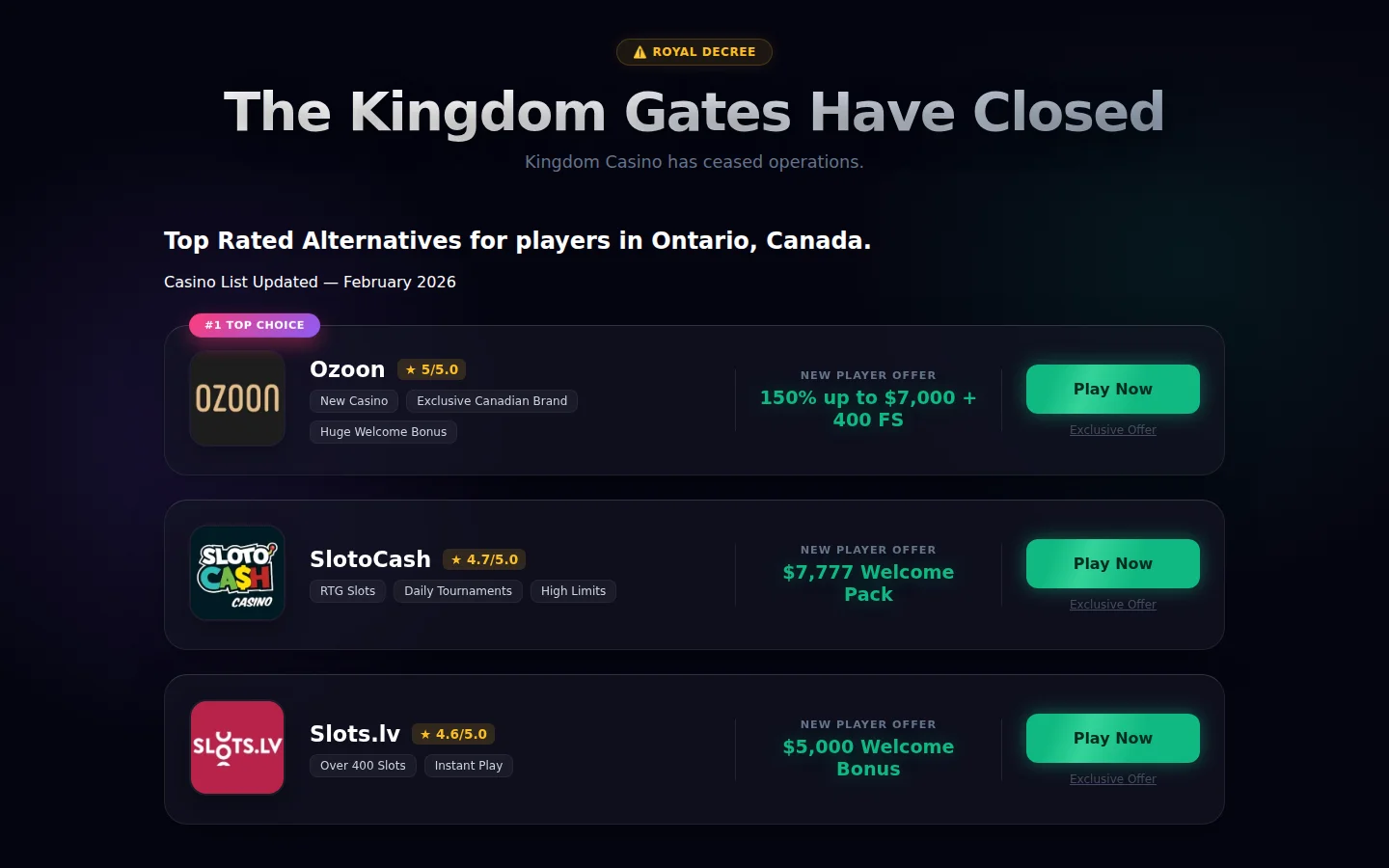Click Play Now for Ozoon

click(1112, 389)
